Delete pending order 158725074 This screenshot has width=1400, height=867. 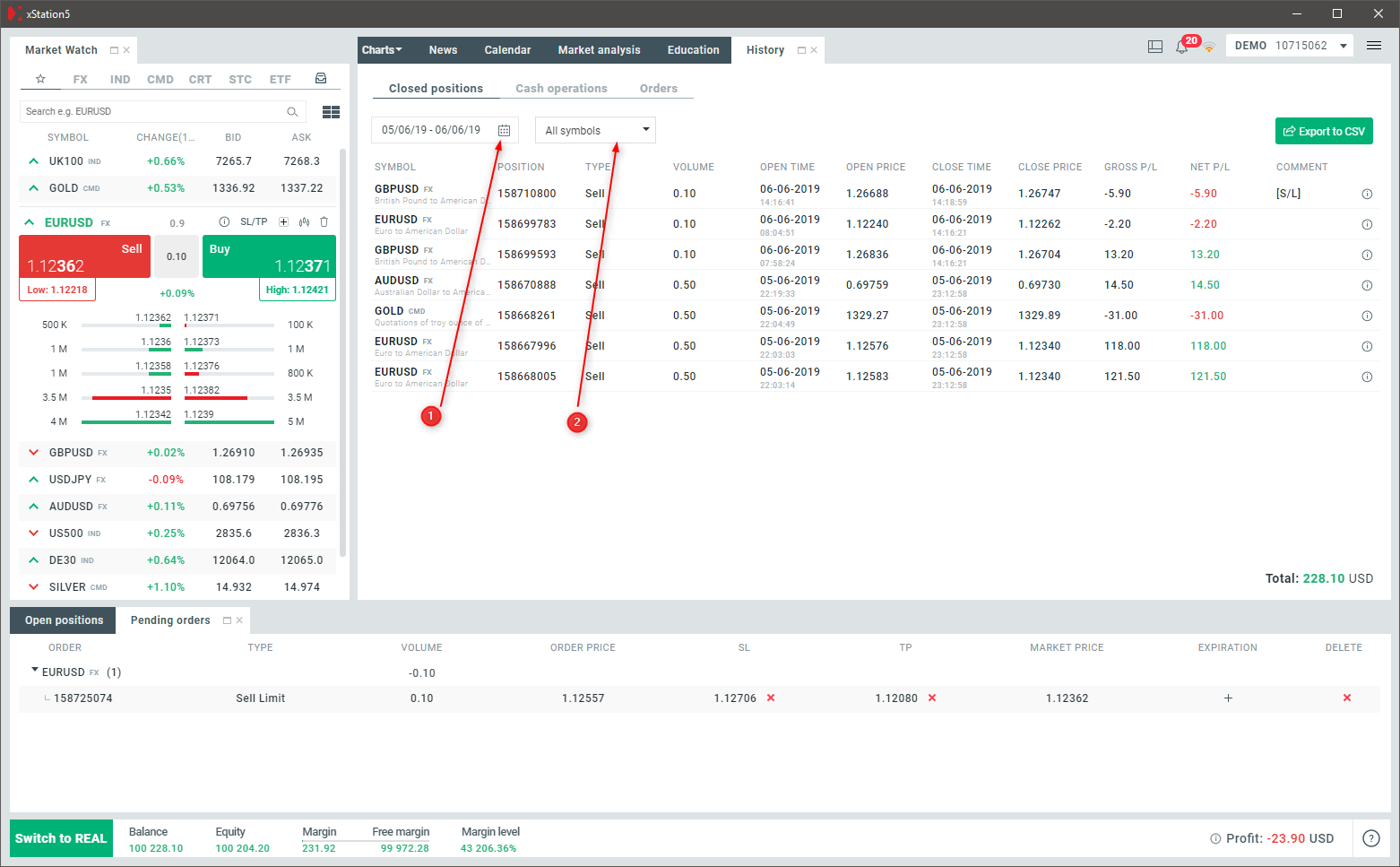click(x=1346, y=698)
